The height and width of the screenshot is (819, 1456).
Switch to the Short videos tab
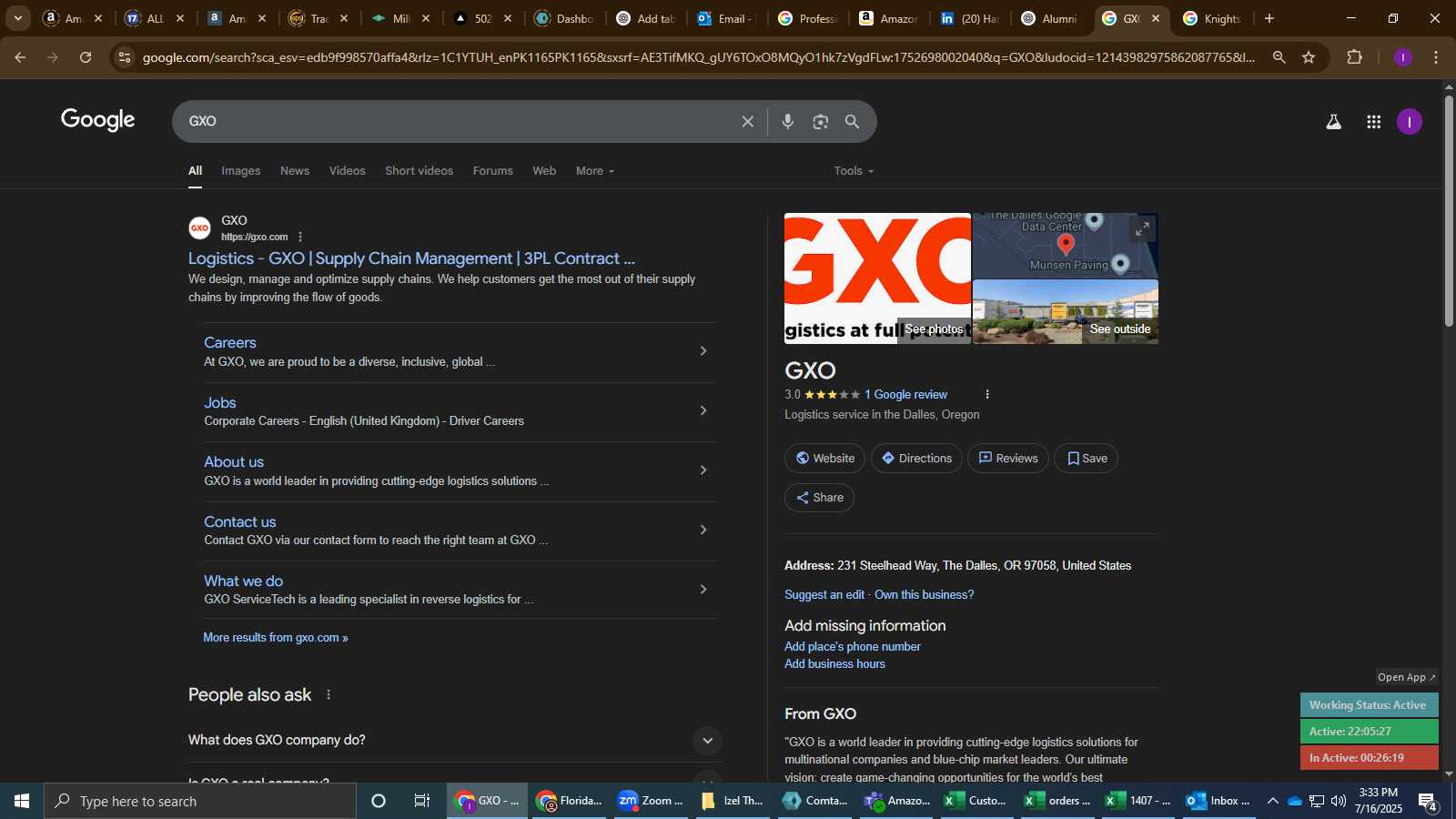tap(419, 171)
